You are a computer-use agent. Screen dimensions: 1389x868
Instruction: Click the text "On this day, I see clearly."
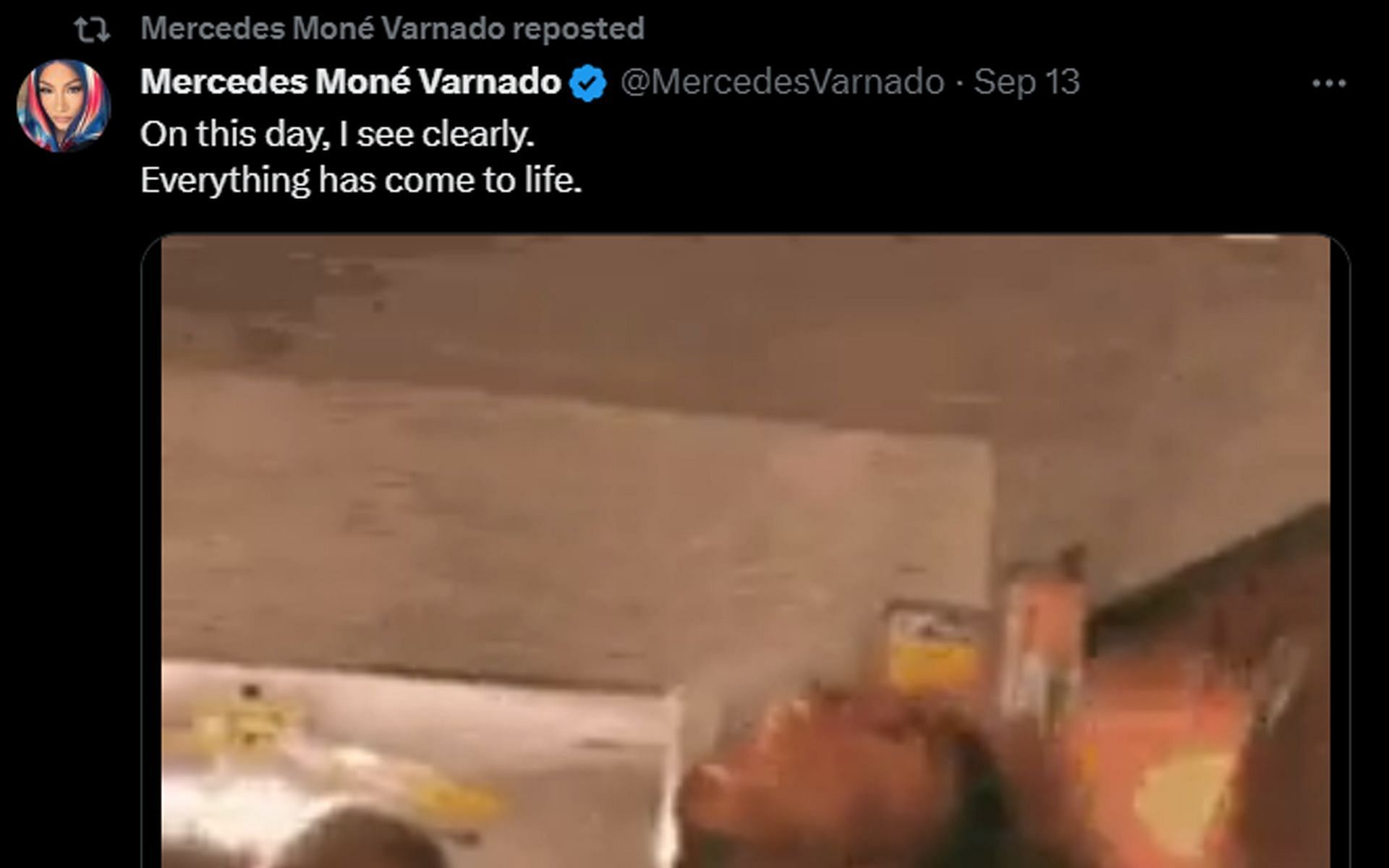click(337, 135)
